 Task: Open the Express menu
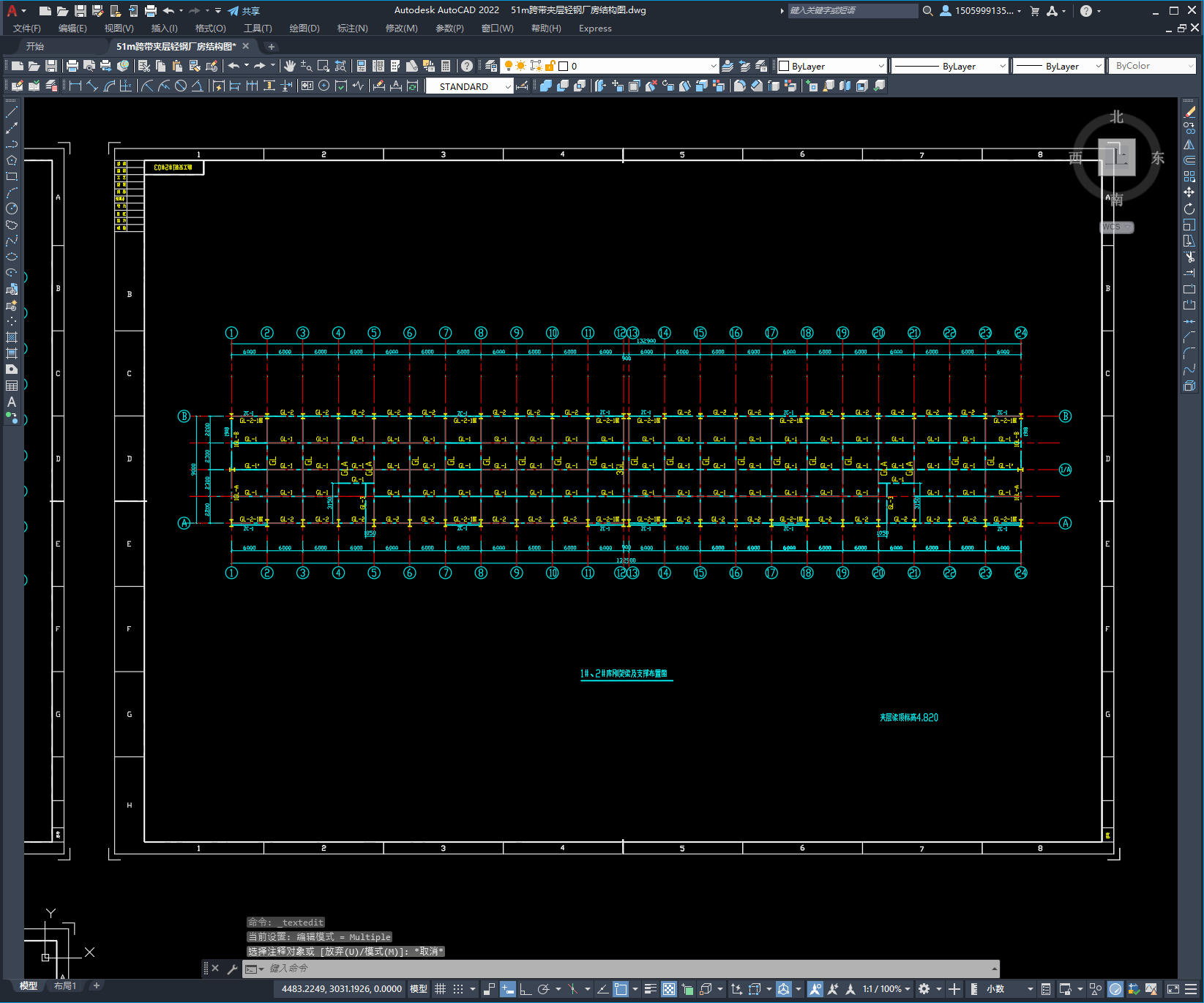coord(595,29)
